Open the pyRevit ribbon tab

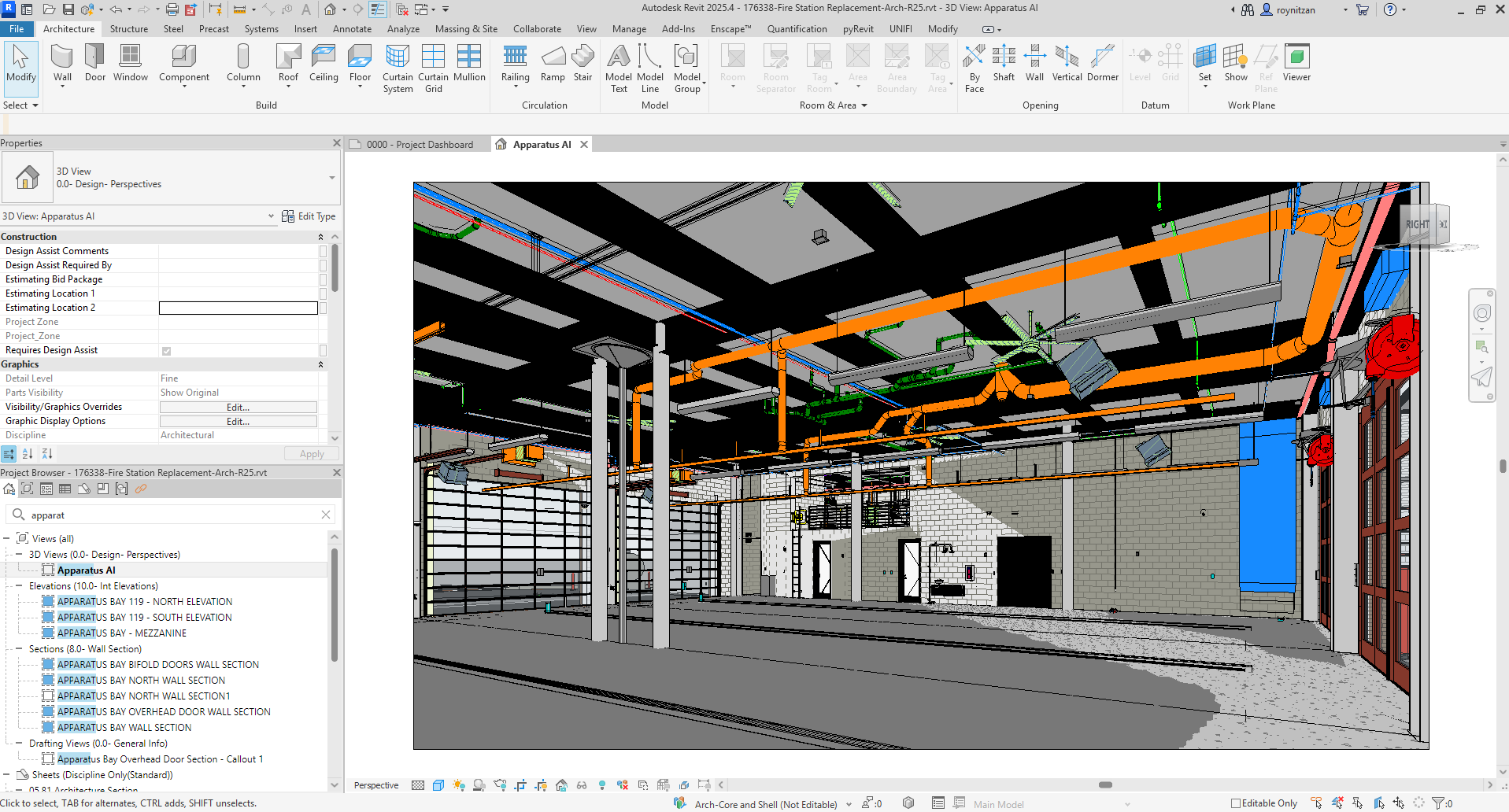click(858, 29)
